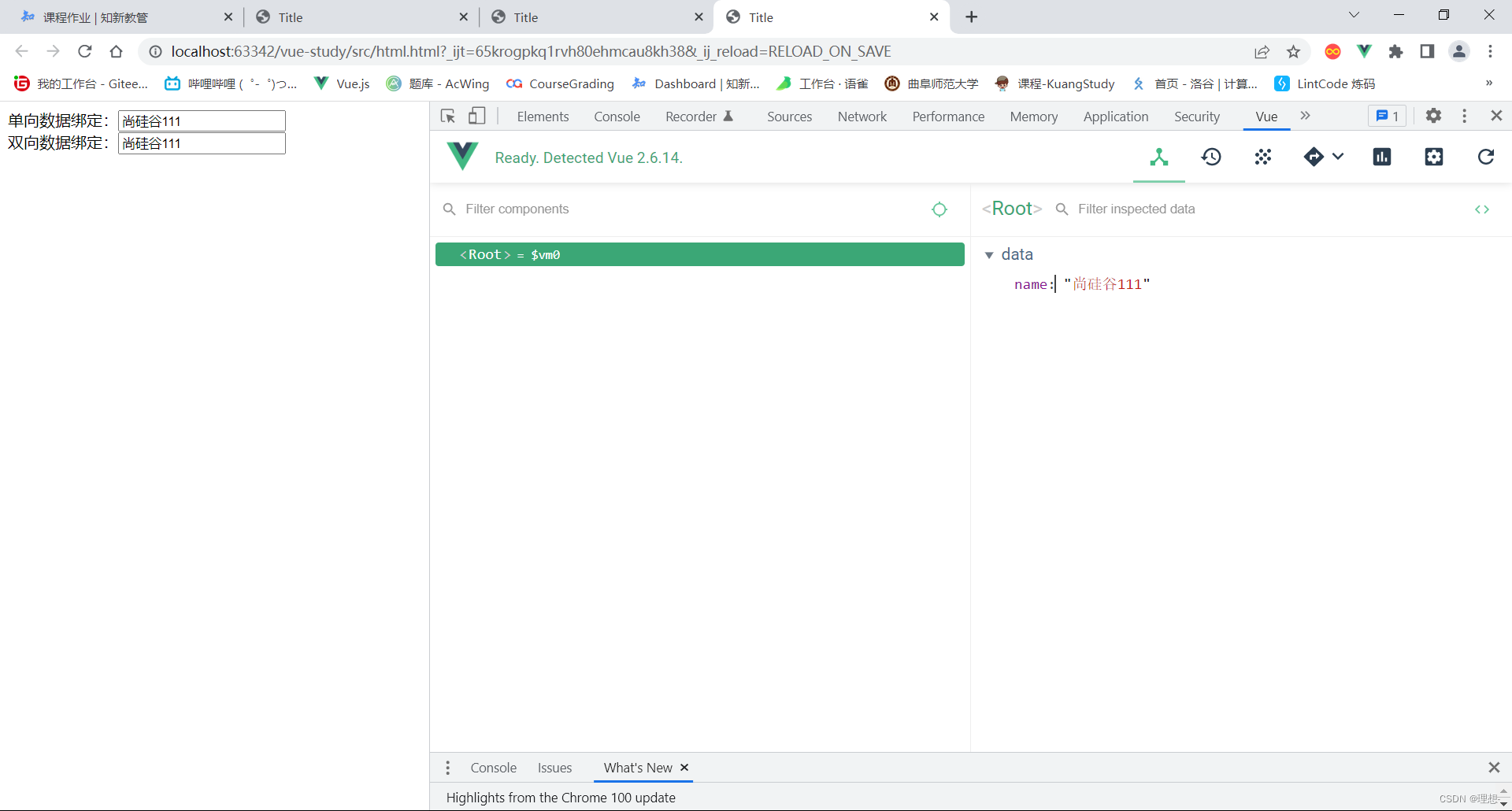Open DevTools three-dot customize menu
Image resolution: width=1512 pixels, height=811 pixels.
pos(1464,116)
